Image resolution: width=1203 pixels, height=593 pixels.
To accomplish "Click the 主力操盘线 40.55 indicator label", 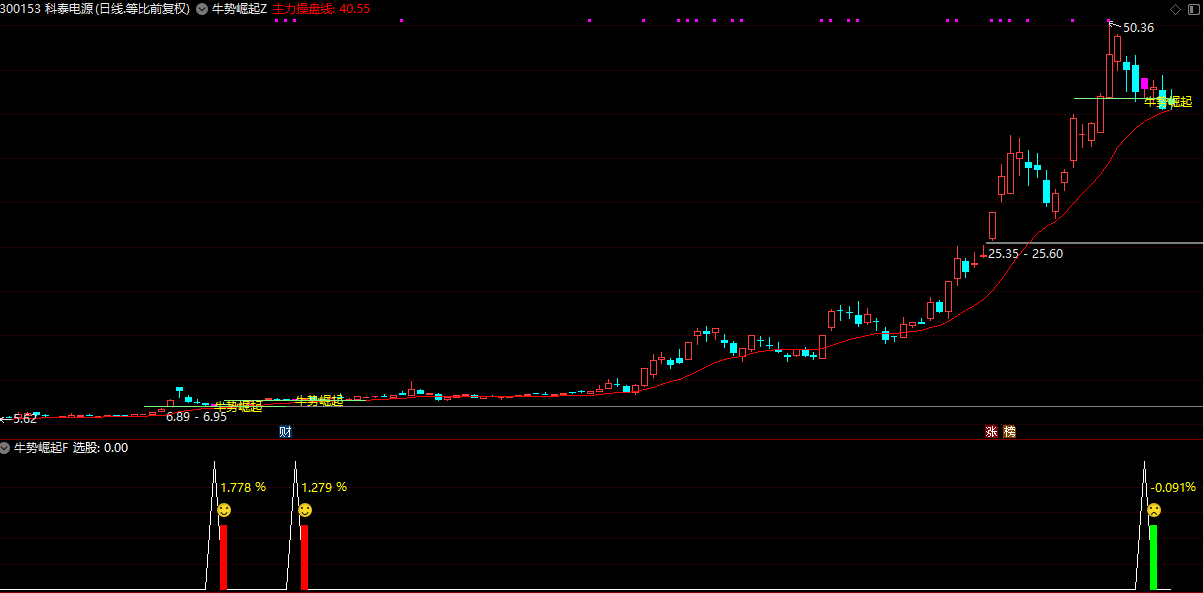I will pos(321,9).
